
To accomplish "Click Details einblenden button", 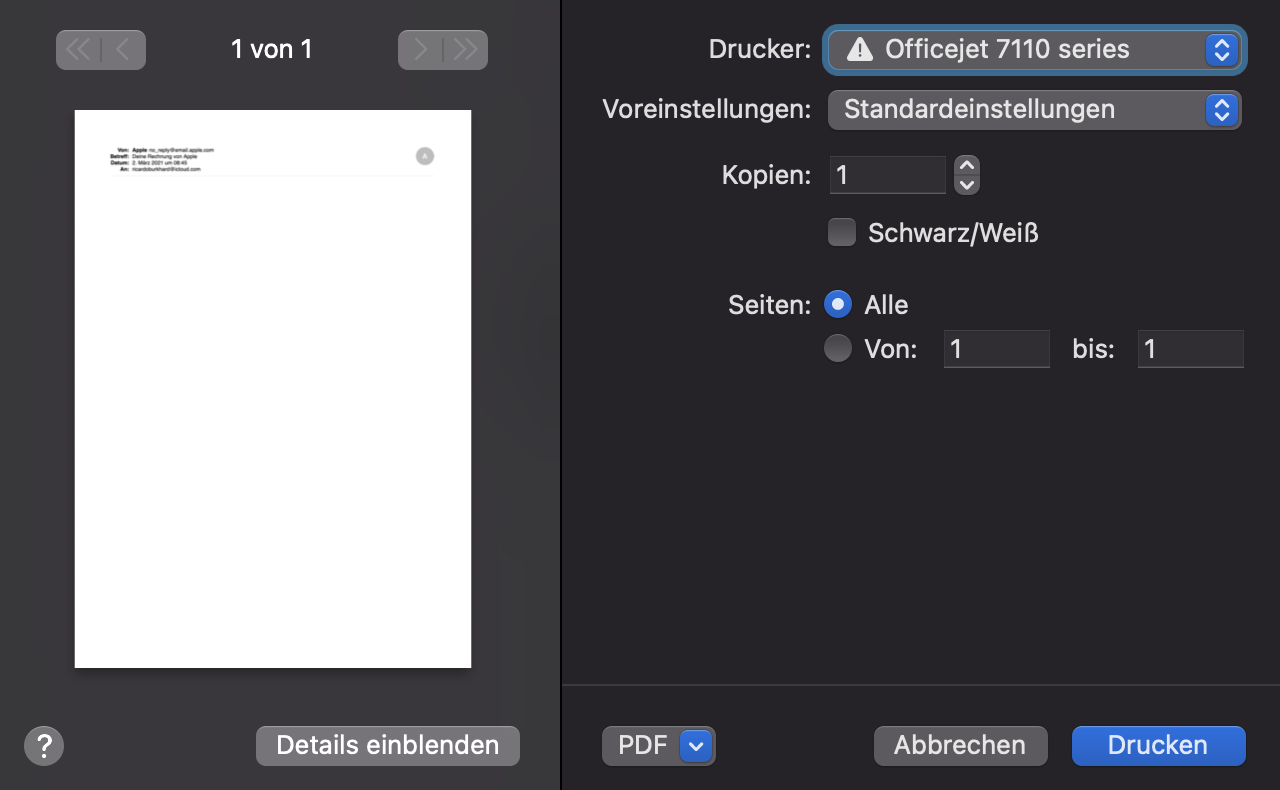I will (x=387, y=745).
